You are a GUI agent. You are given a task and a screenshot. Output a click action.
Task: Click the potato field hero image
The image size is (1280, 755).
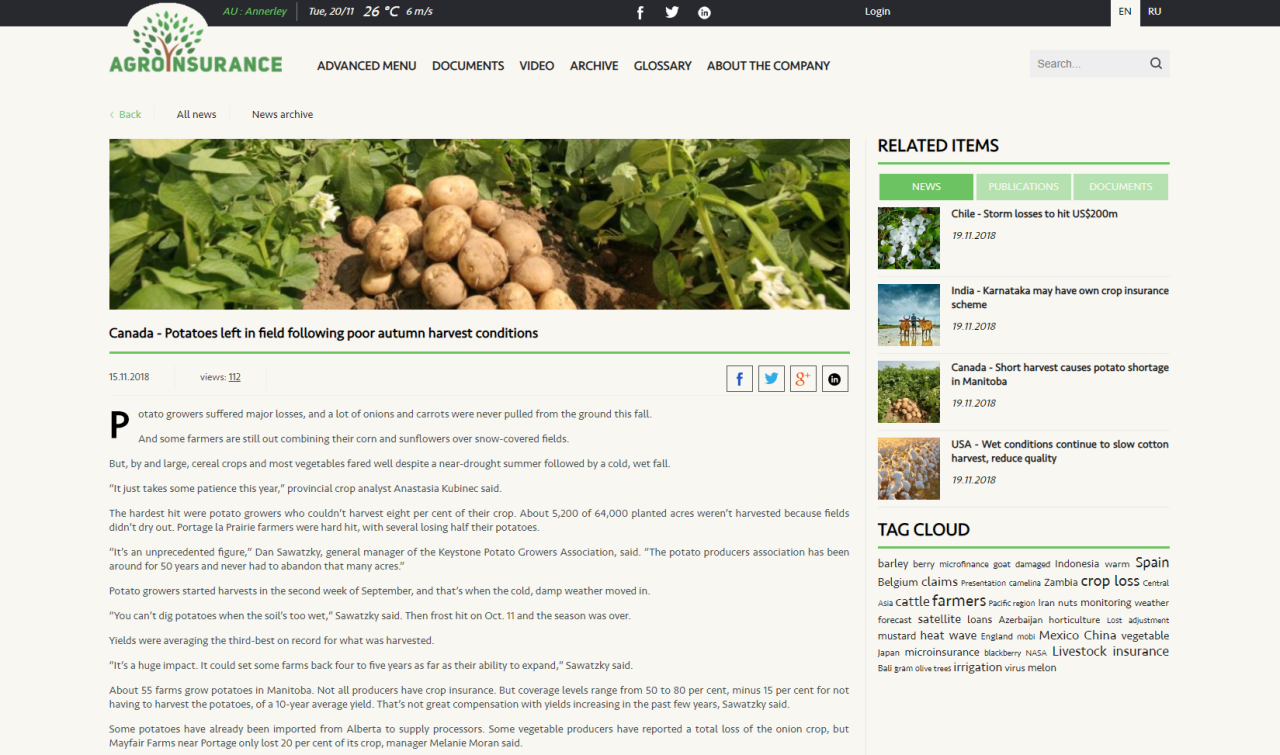click(479, 224)
